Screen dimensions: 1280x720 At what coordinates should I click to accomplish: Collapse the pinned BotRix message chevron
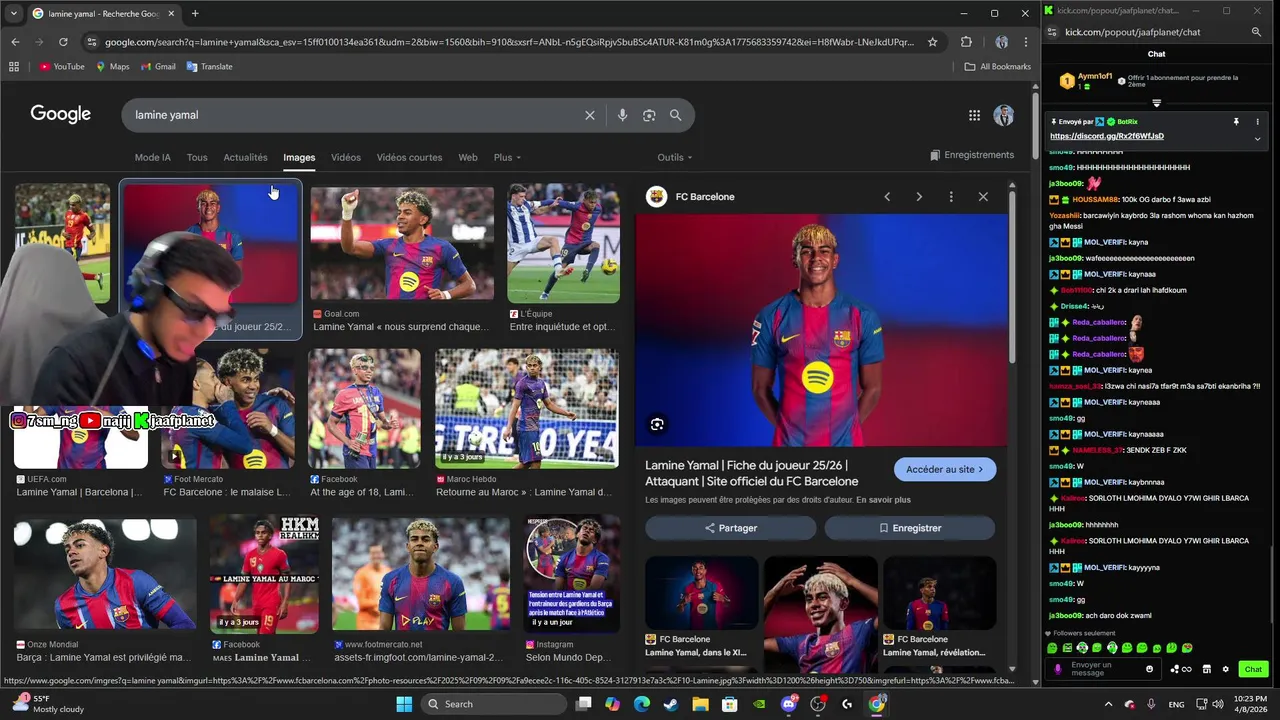[1257, 138]
